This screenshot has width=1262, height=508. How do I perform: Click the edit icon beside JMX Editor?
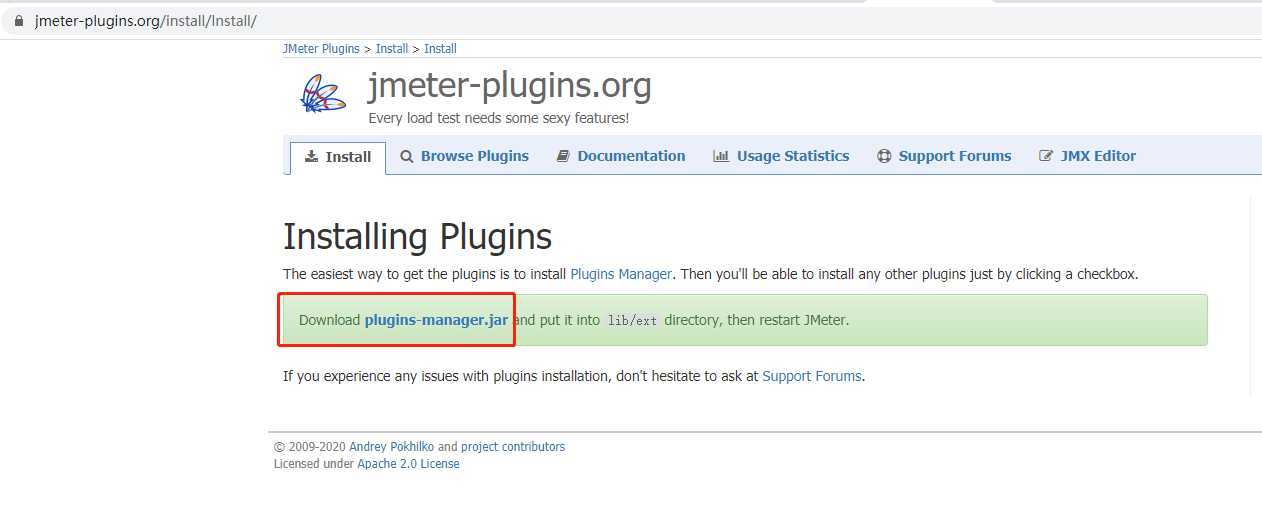(x=1046, y=156)
